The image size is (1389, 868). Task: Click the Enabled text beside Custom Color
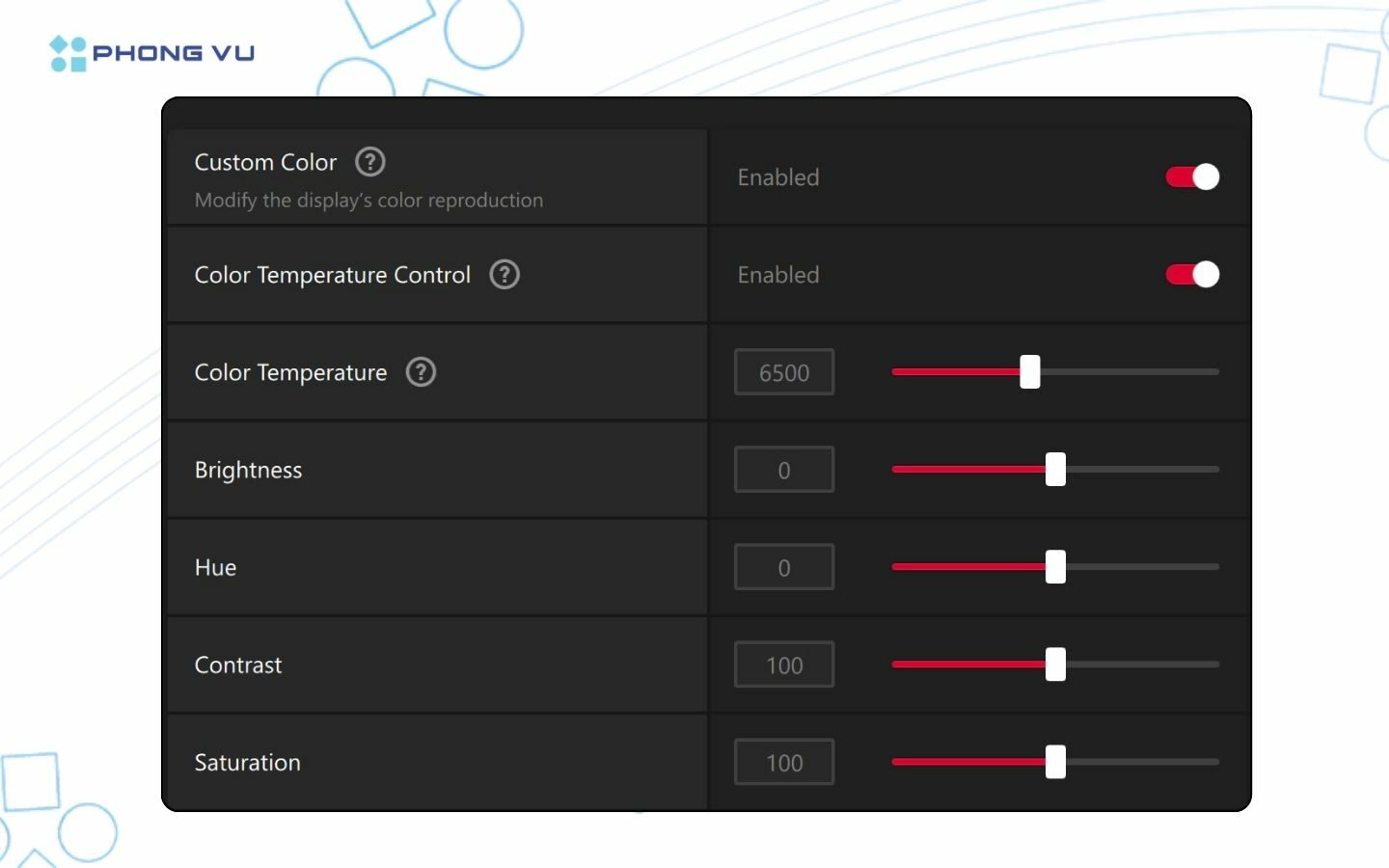778,177
